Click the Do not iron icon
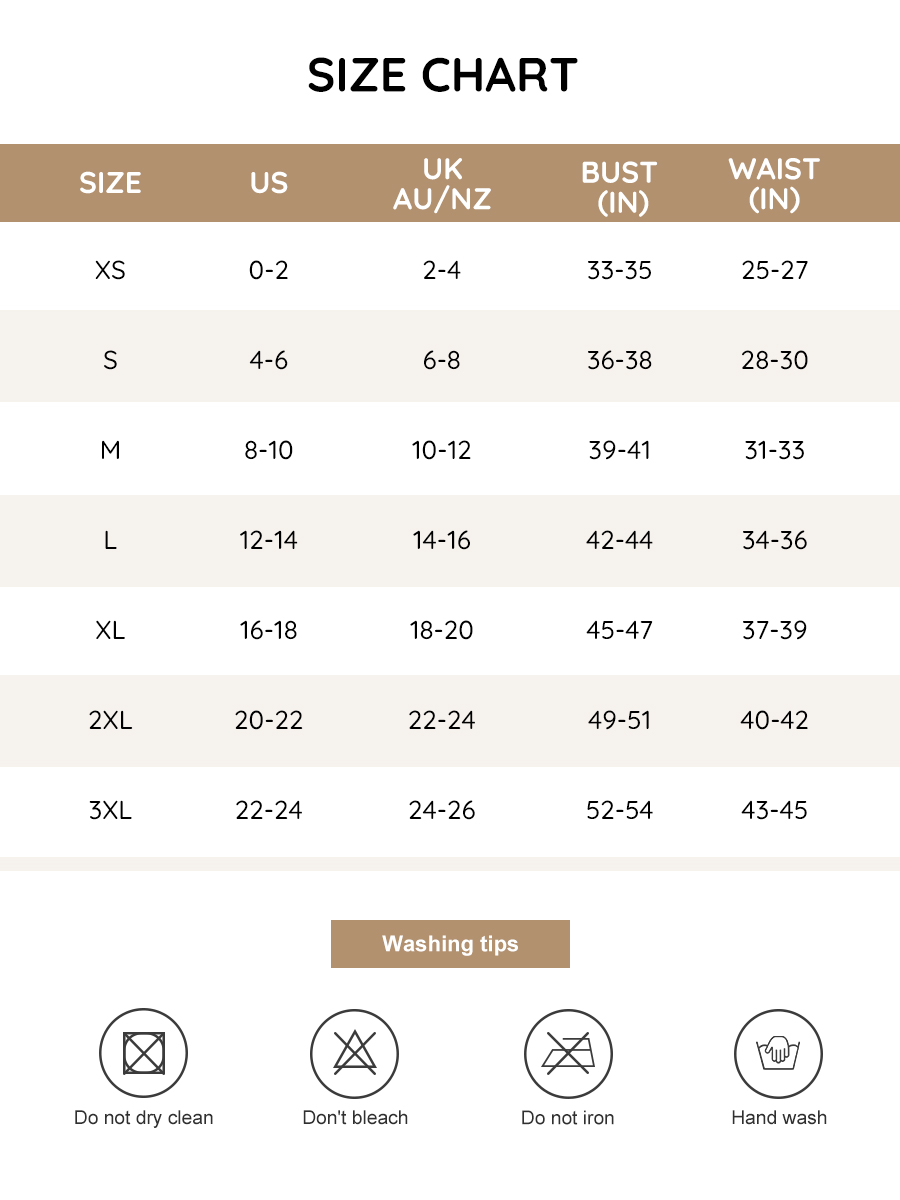Screen dimensions: 900x1200 pyautogui.click(x=568, y=1053)
